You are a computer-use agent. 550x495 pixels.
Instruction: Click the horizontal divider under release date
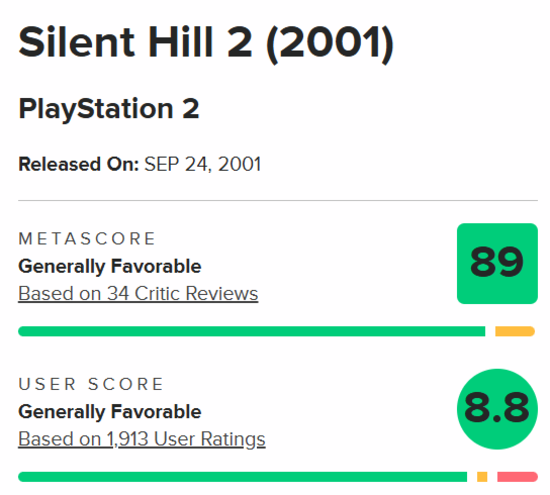tap(278, 201)
